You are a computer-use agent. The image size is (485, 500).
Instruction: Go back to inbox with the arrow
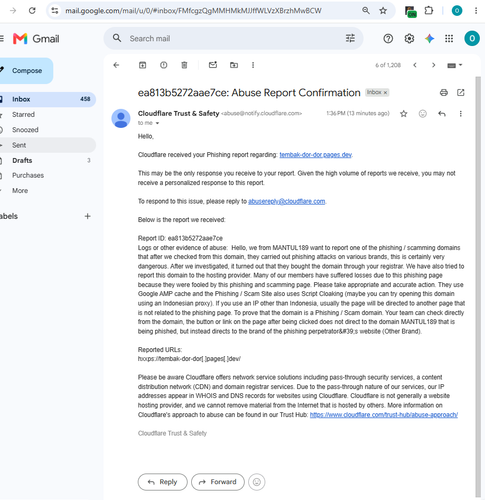click(116, 65)
